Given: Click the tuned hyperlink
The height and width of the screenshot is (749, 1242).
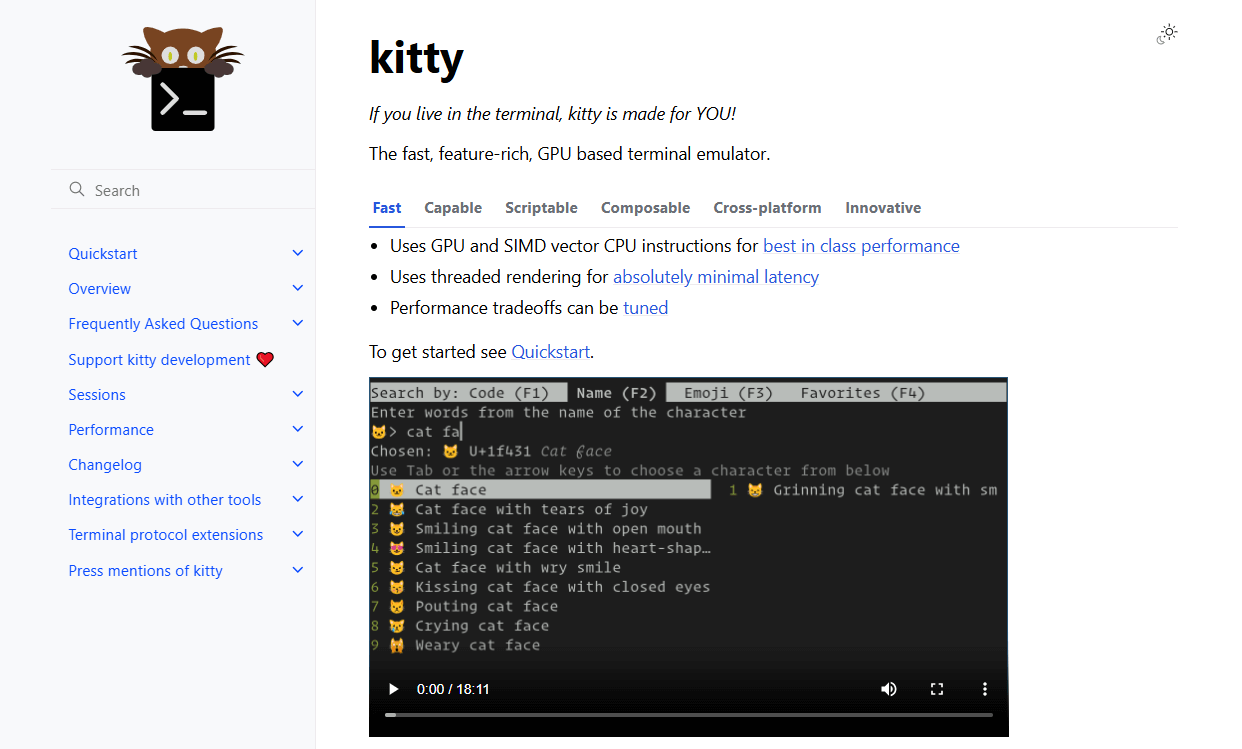Looking at the screenshot, I should 645,308.
